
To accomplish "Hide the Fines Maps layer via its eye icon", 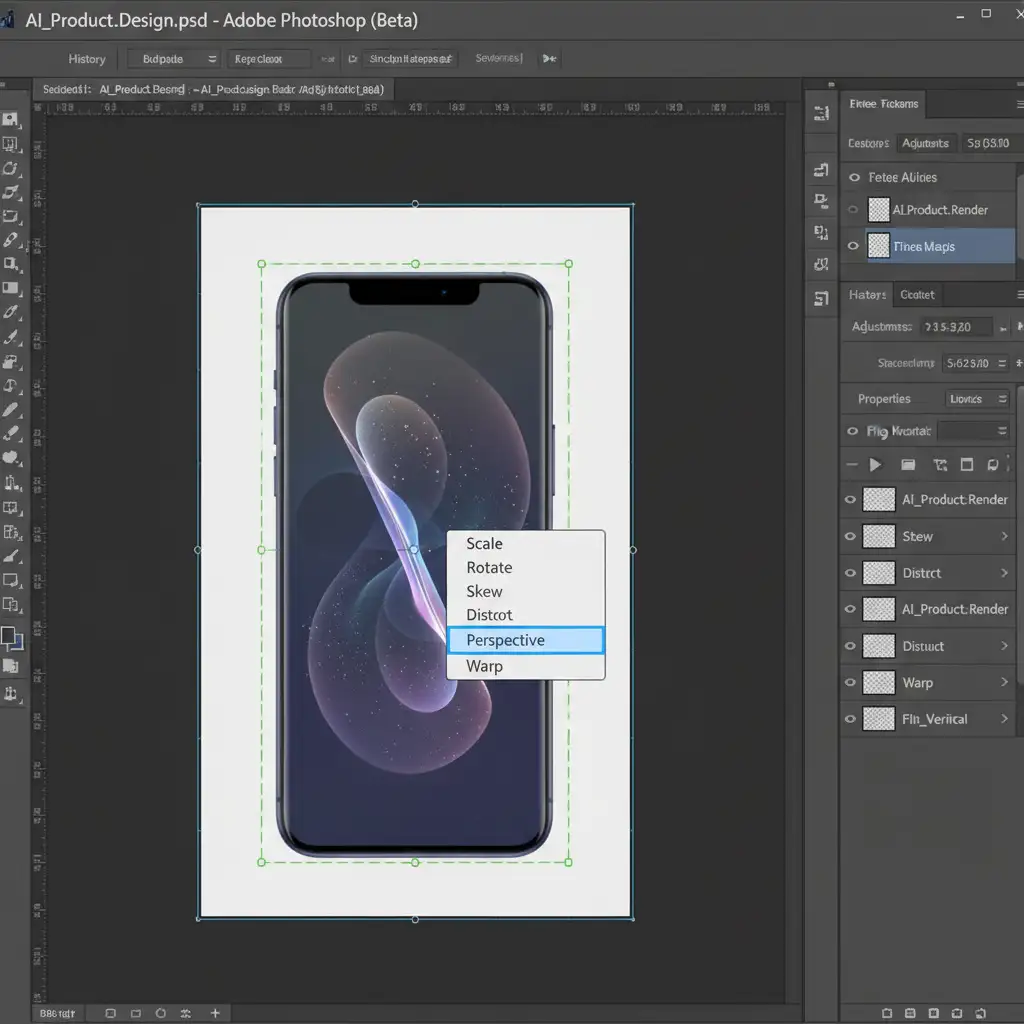I will click(853, 246).
